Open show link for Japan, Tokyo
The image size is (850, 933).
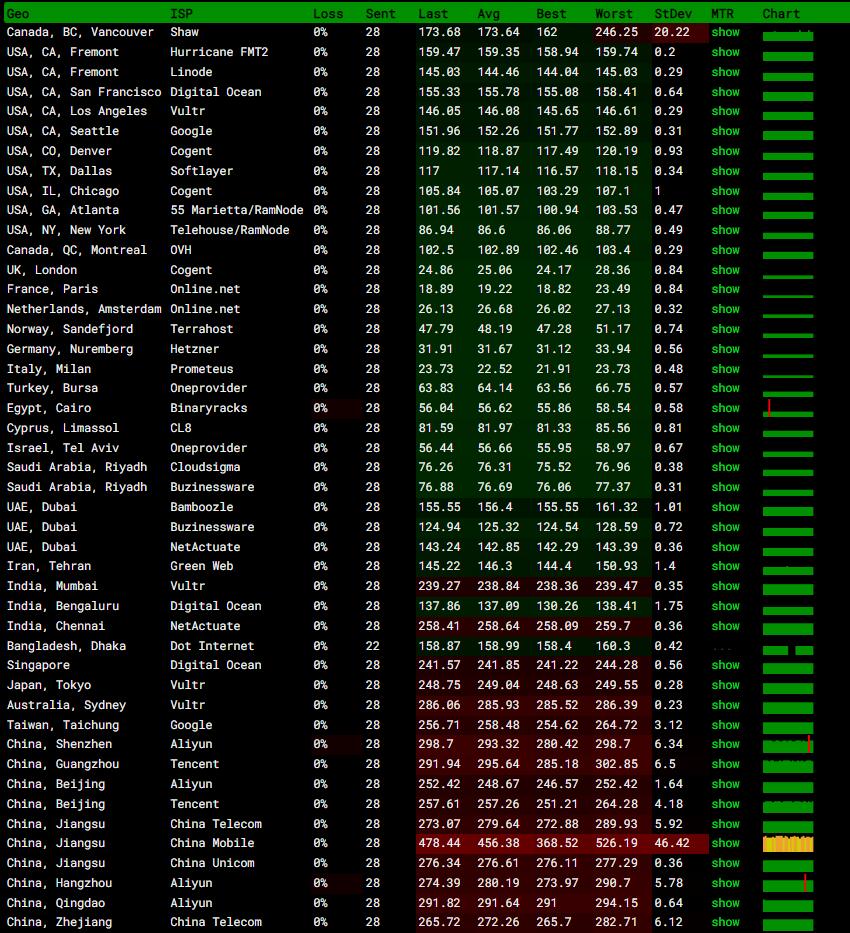coord(725,685)
